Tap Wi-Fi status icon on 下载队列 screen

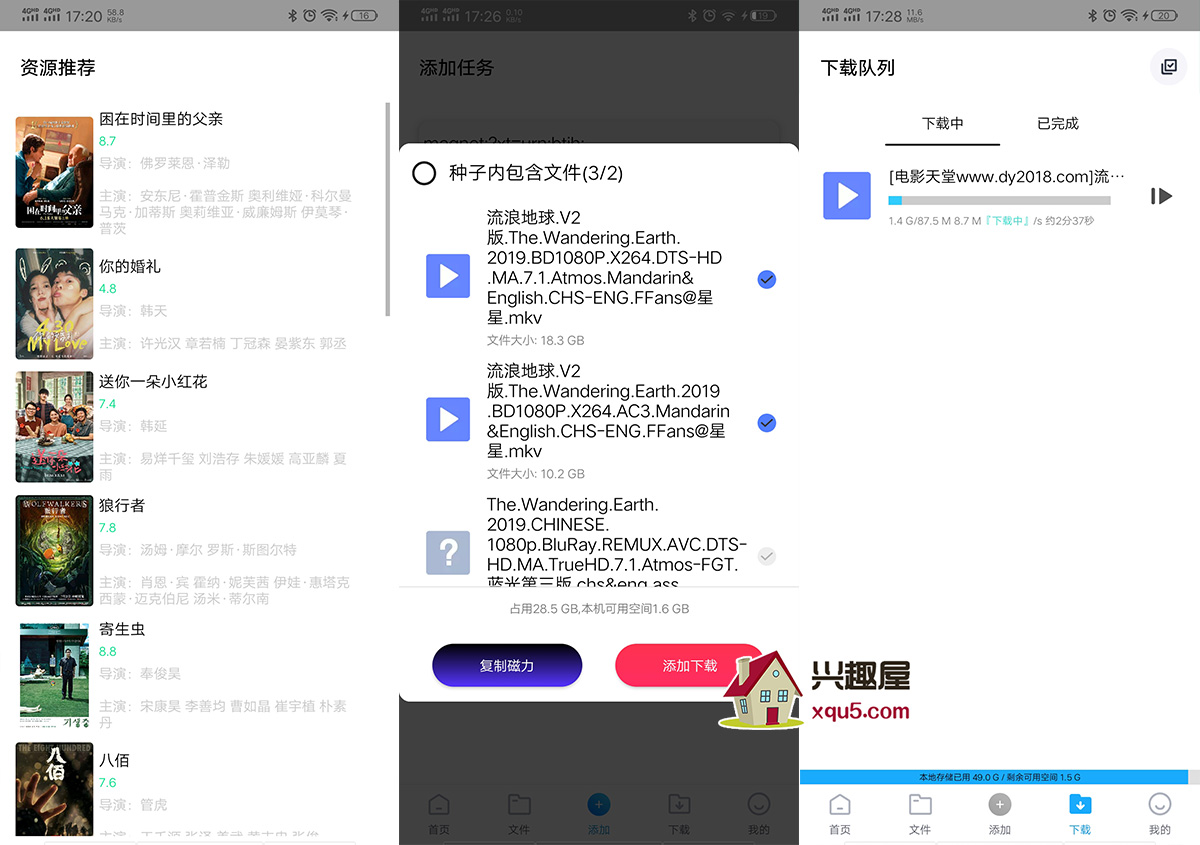(1129, 15)
